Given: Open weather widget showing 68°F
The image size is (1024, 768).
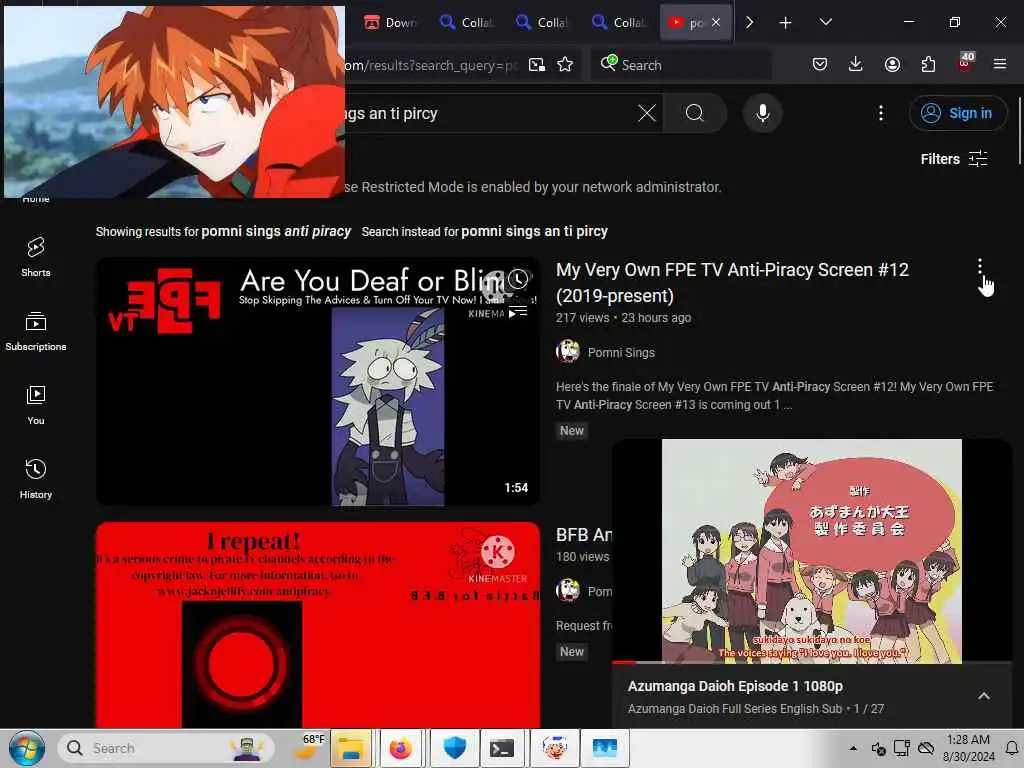Looking at the screenshot, I should click(309, 746).
